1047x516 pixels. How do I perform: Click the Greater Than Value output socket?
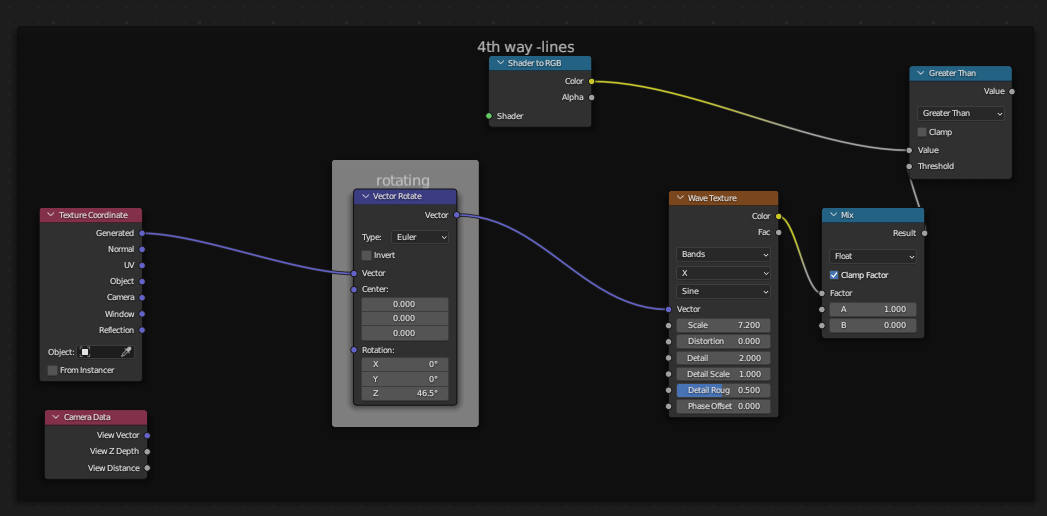(1012, 91)
